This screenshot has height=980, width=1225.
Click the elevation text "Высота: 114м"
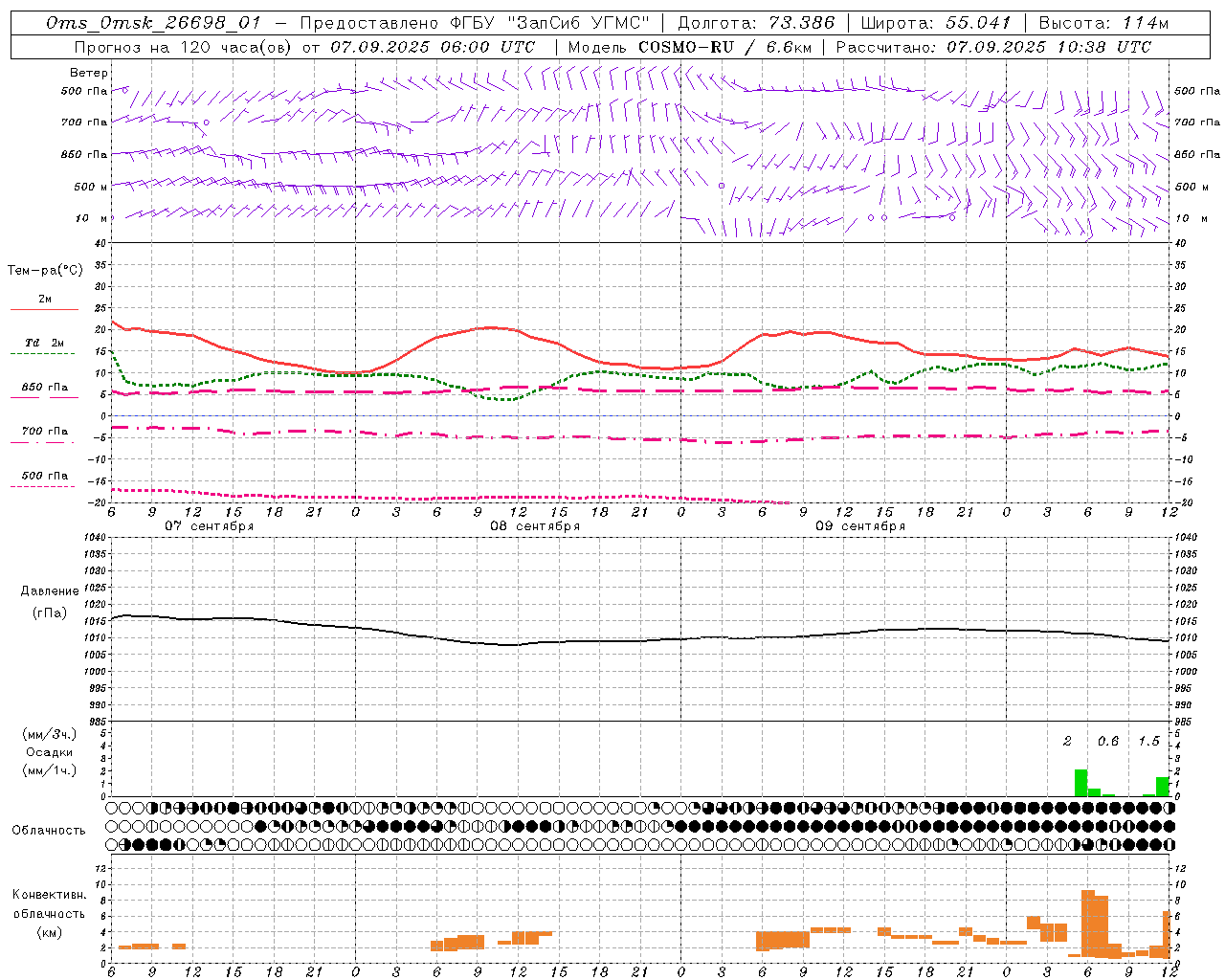(x=1103, y=23)
